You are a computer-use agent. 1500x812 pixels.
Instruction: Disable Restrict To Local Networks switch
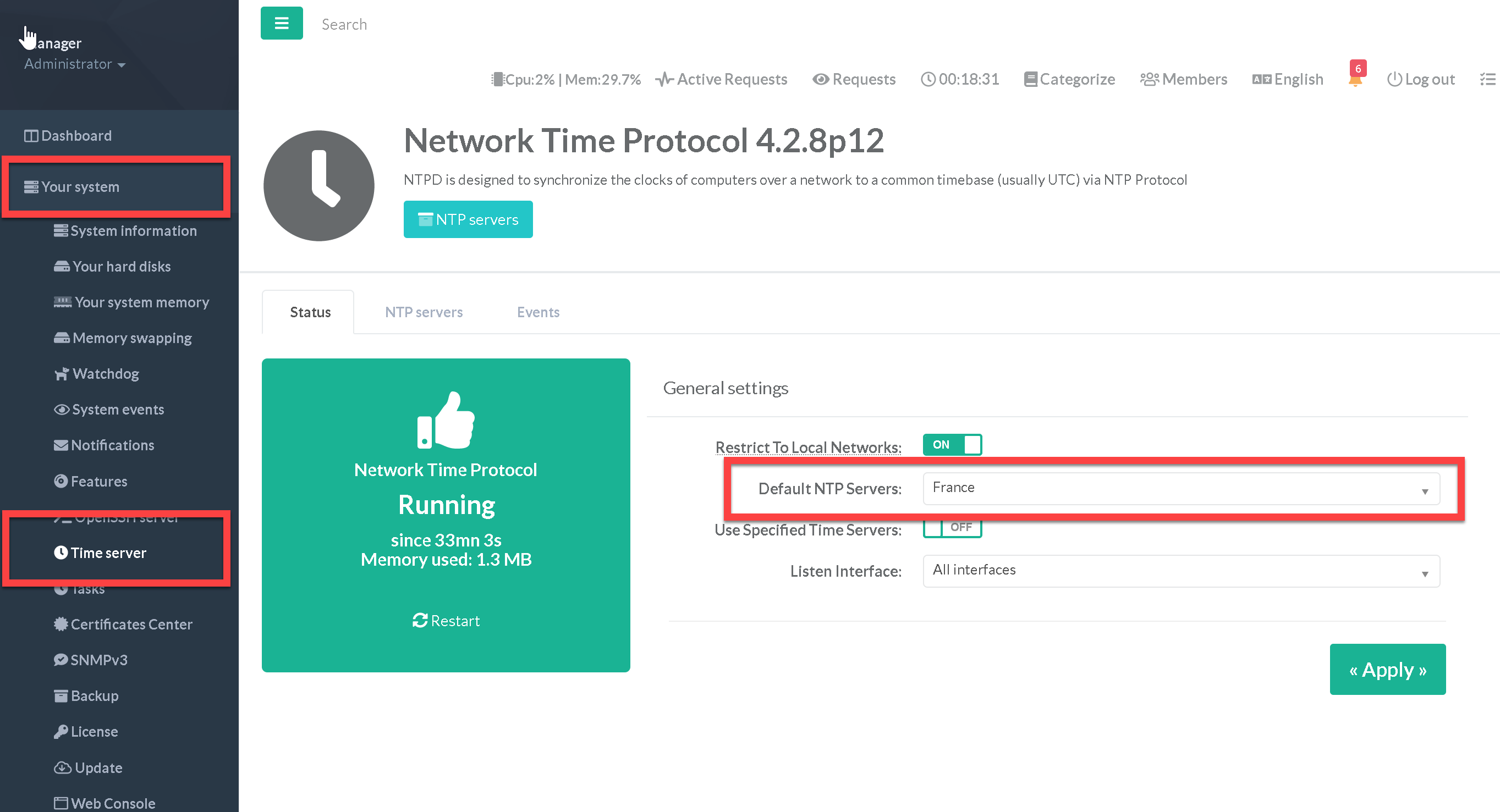pyautogui.click(x=952, y=445)
